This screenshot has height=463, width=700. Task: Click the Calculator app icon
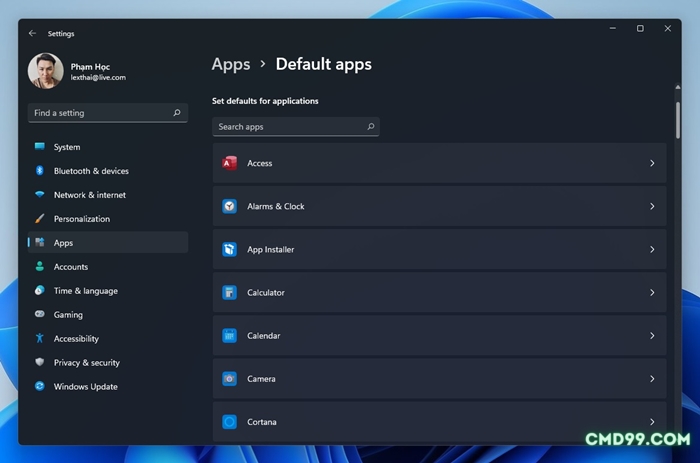[x=229, y=293]
